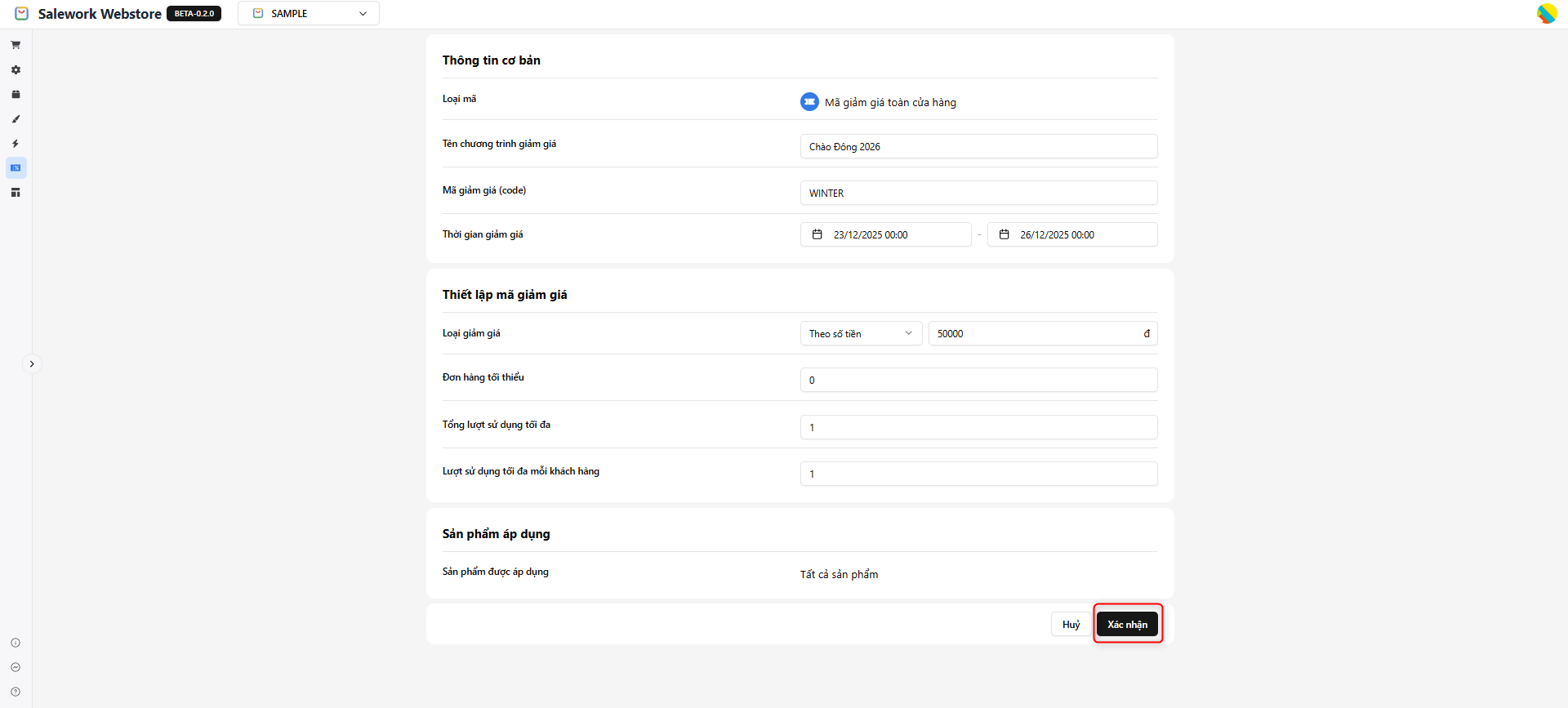Select the paintbrush design icon
This screenshot has height=708, width=1568.
click(16, 119)
